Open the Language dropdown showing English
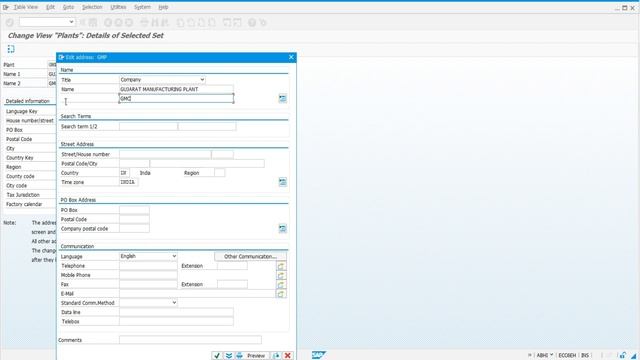The height and width of the screenshot is (360, 640). pos(174,256)
